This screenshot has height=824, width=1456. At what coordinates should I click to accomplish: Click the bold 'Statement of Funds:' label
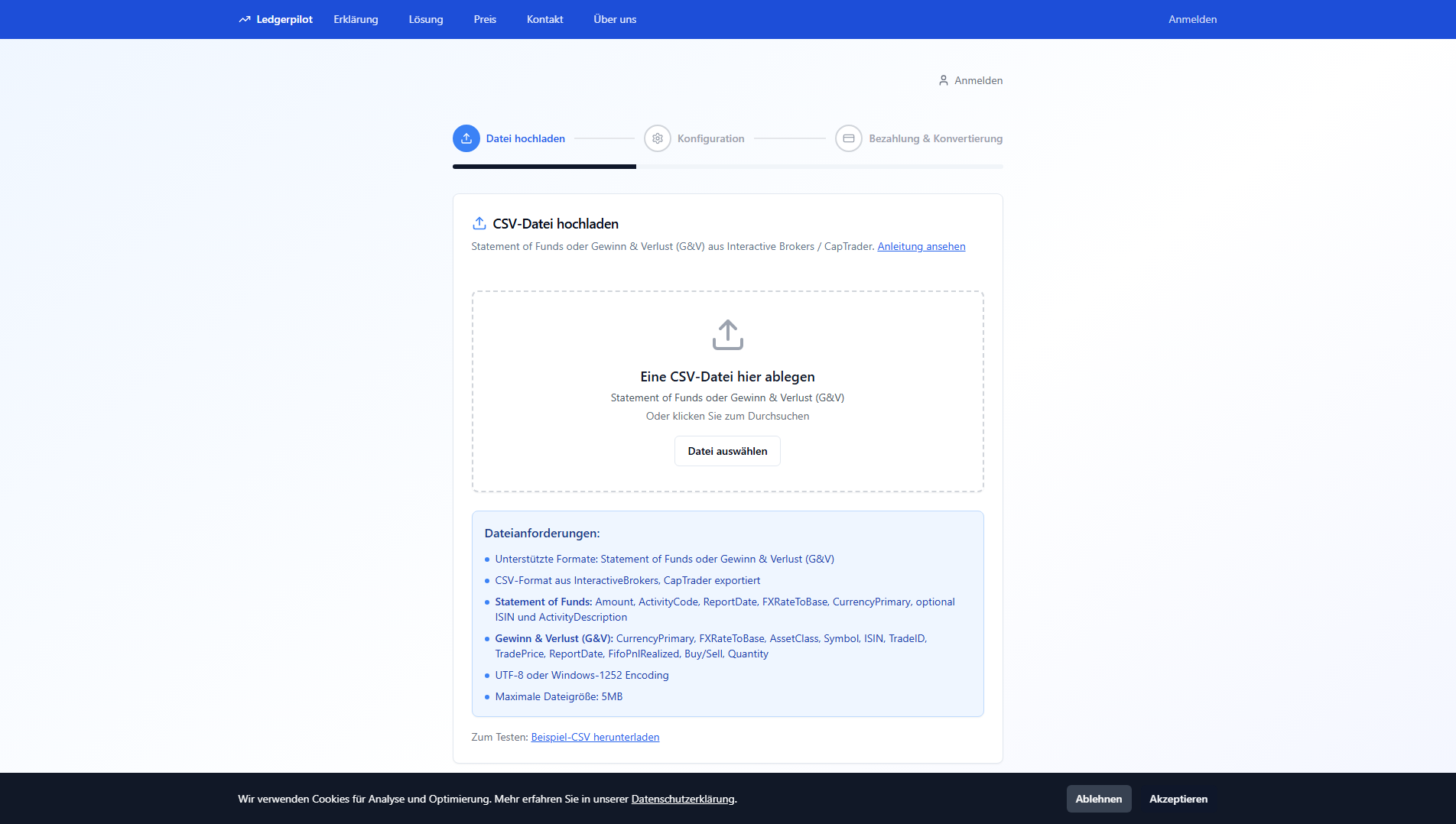(544, 602)
